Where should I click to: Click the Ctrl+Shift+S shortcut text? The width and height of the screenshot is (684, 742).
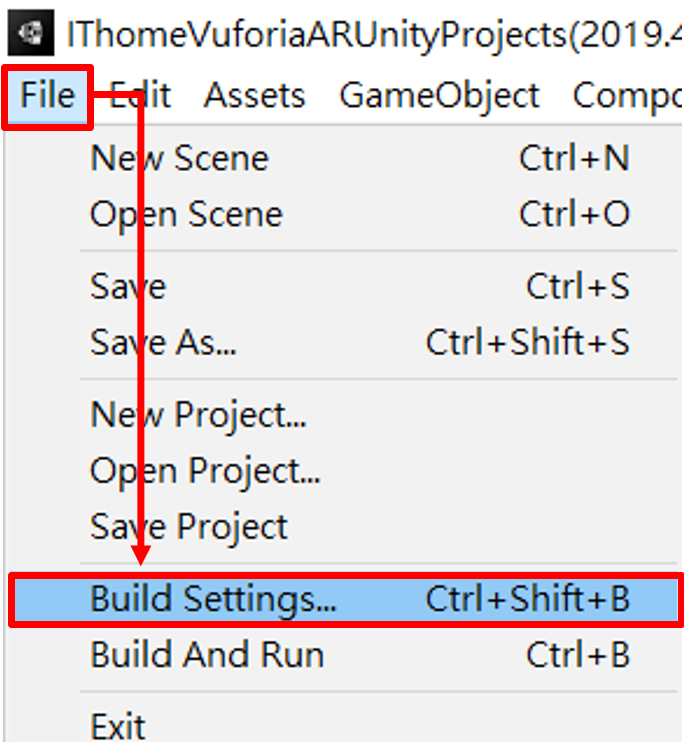pos(528,342)
